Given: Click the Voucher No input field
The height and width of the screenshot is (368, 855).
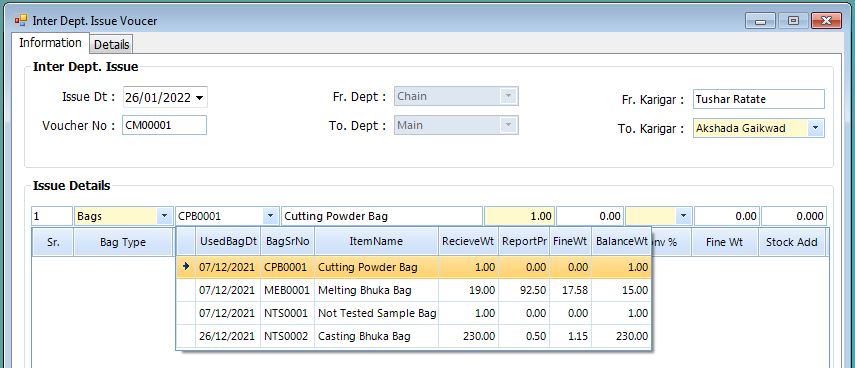Looking at the screenshot, I should 164,125.
